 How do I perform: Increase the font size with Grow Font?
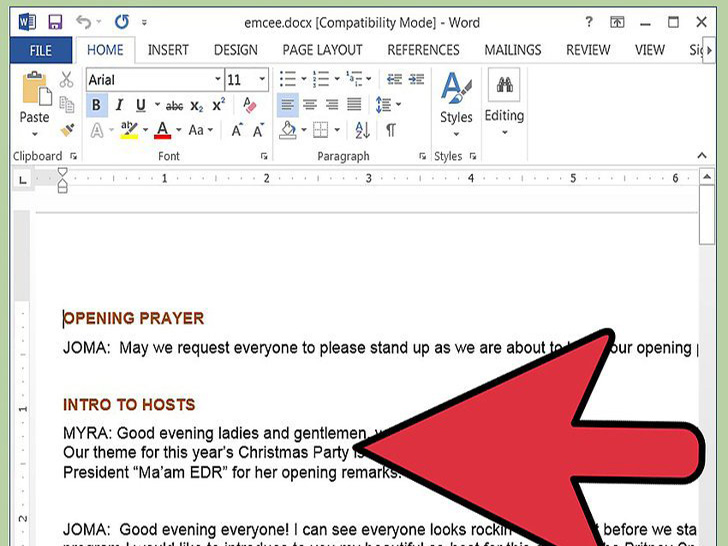click(236, 130)
